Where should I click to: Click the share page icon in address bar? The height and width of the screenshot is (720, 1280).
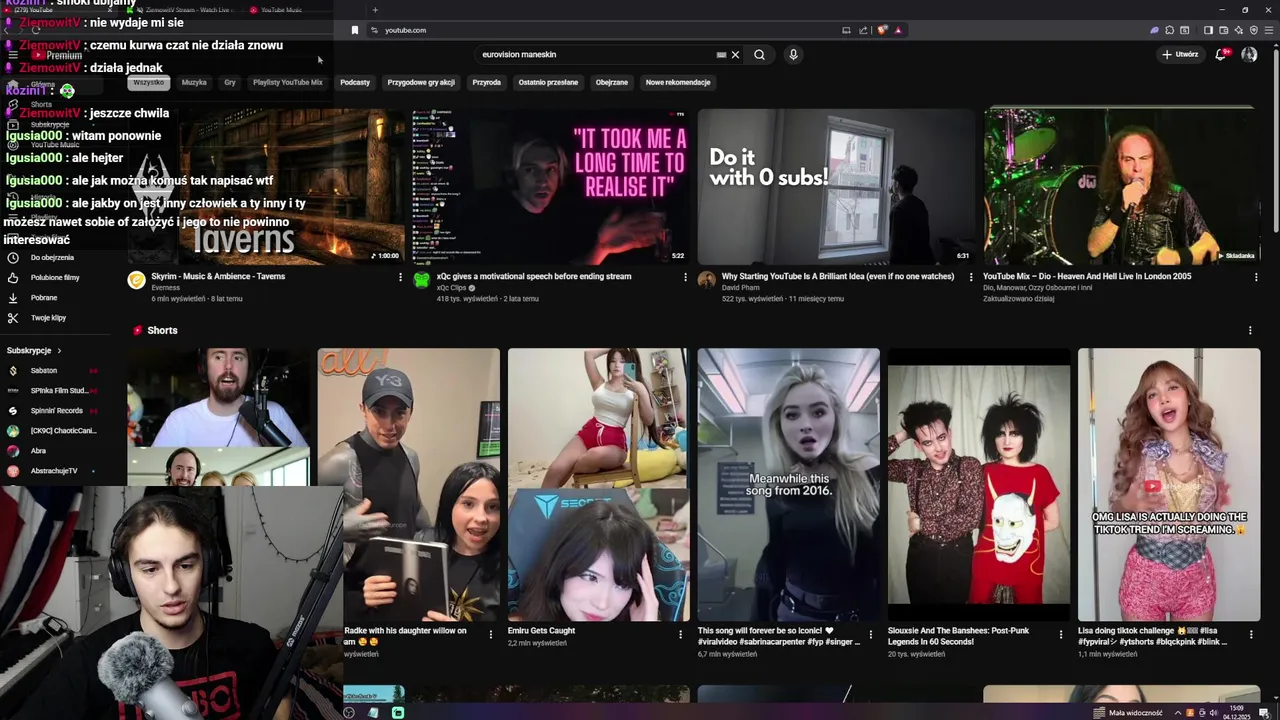(863, 30)
